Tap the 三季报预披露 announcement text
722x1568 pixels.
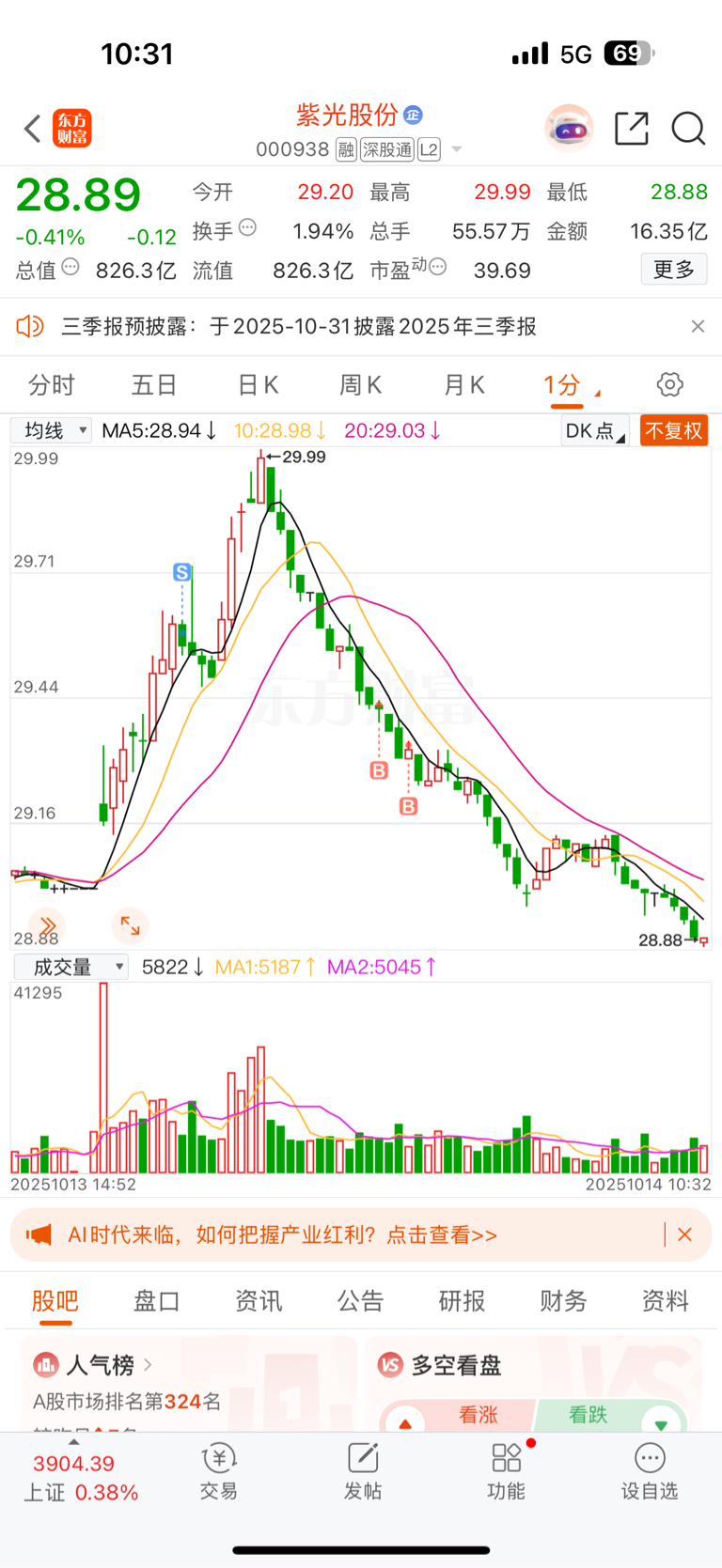click(299, 326)
